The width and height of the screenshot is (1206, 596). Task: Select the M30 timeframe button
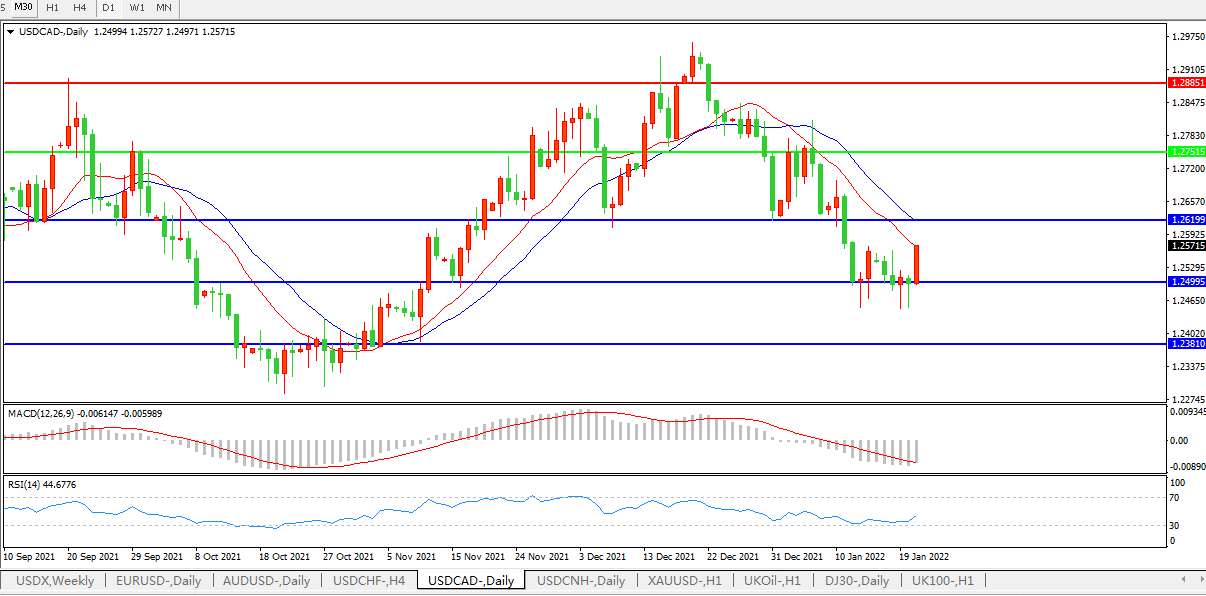[x=23, y=8]
